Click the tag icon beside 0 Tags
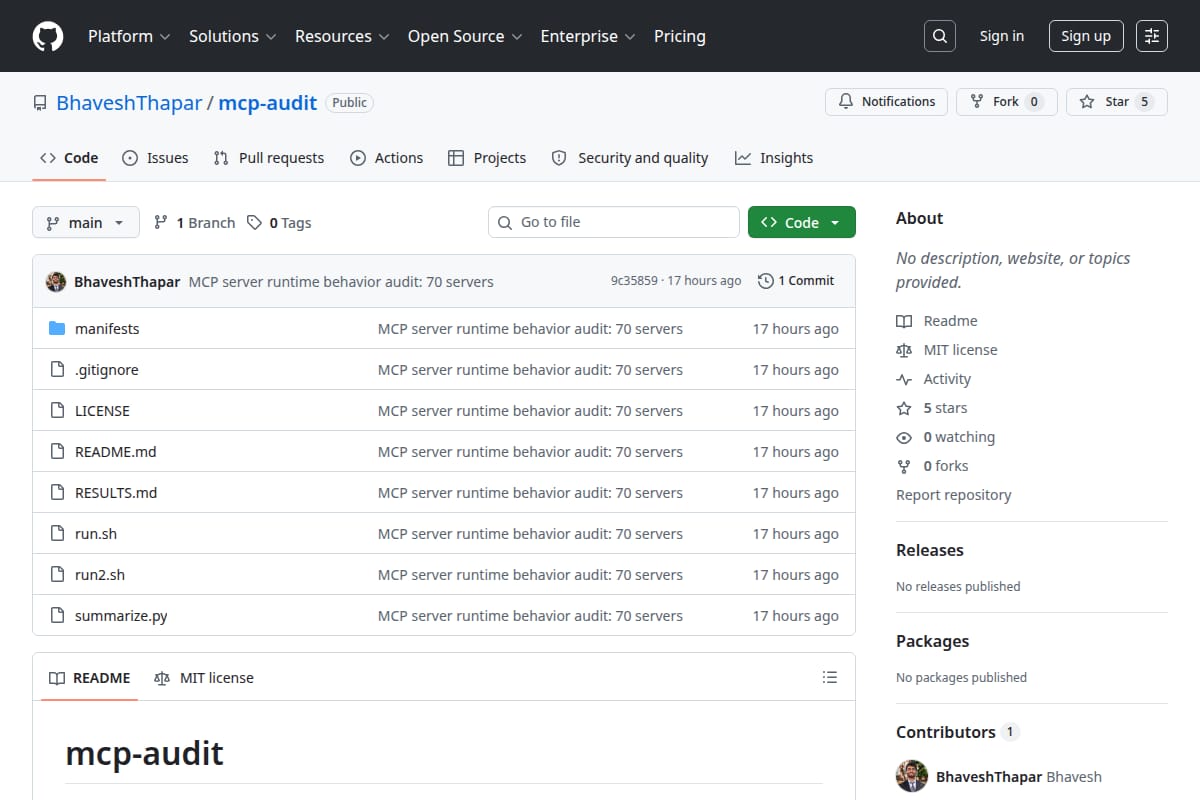 [x=255, y=222]
